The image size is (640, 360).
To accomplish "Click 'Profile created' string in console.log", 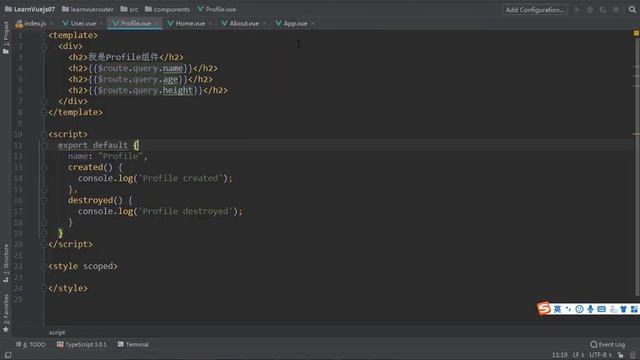I will 180,178.
